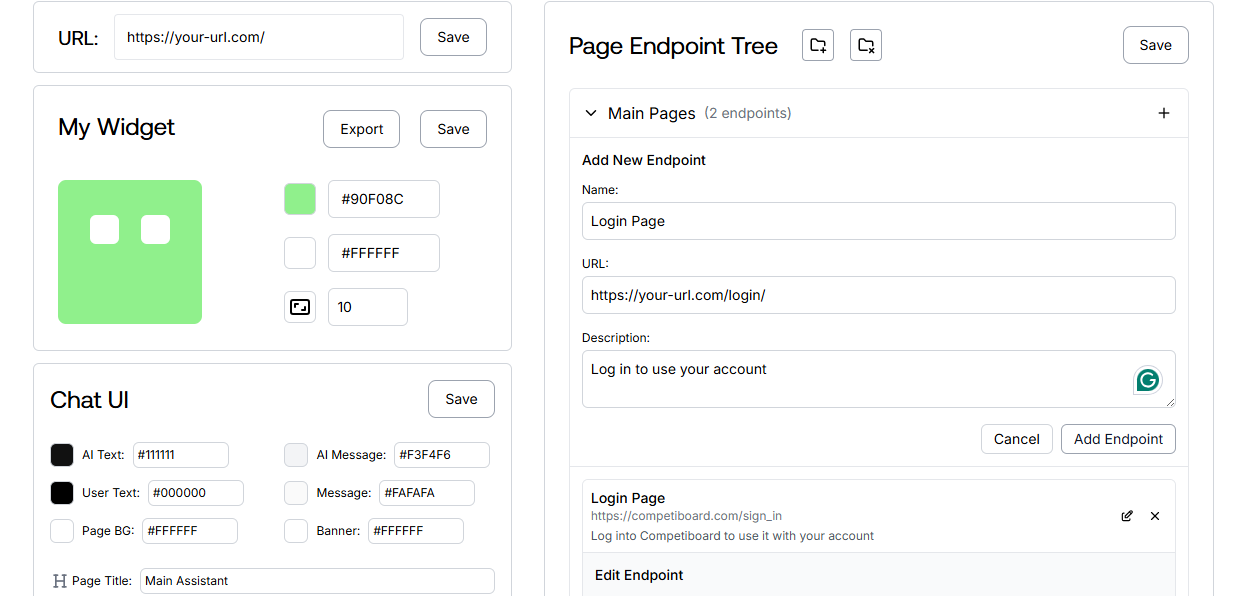Click the Add Endpoint button
The image size is (1251, 596).
1118,439
